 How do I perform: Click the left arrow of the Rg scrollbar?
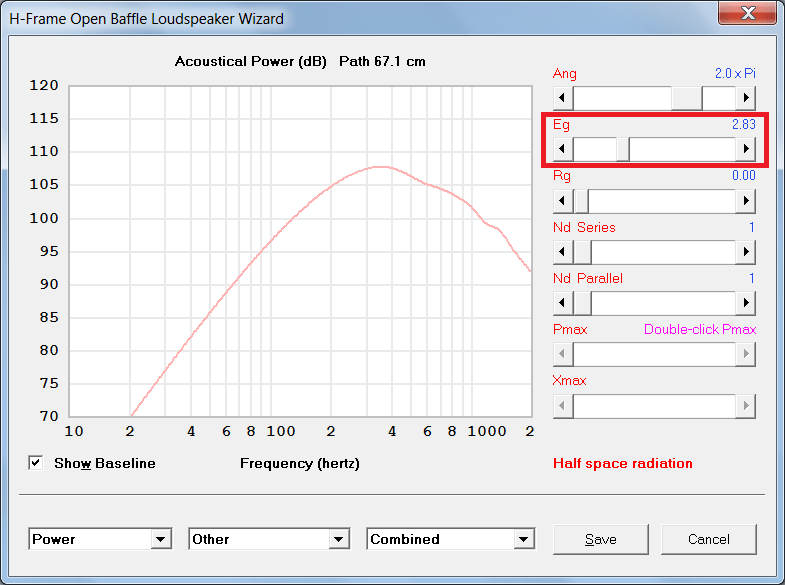563,201
